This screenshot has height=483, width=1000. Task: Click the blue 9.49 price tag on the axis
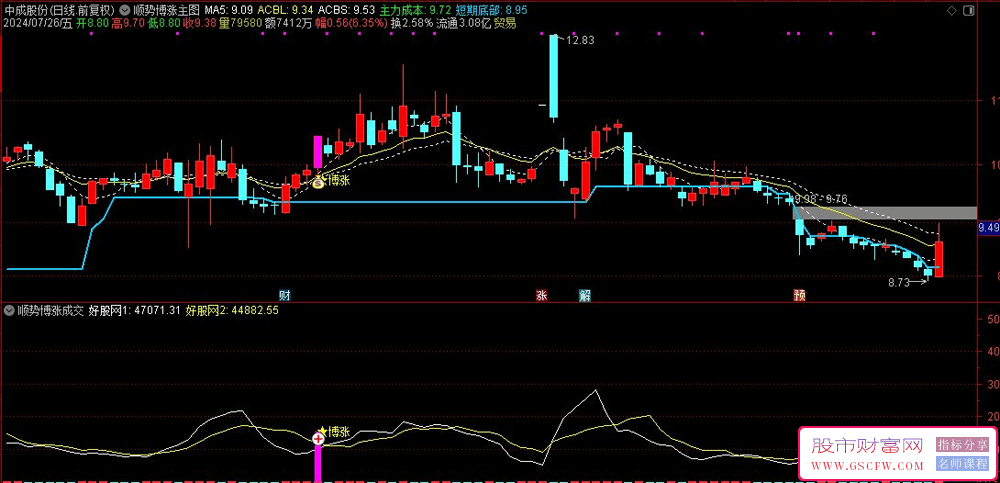[987, 227]
